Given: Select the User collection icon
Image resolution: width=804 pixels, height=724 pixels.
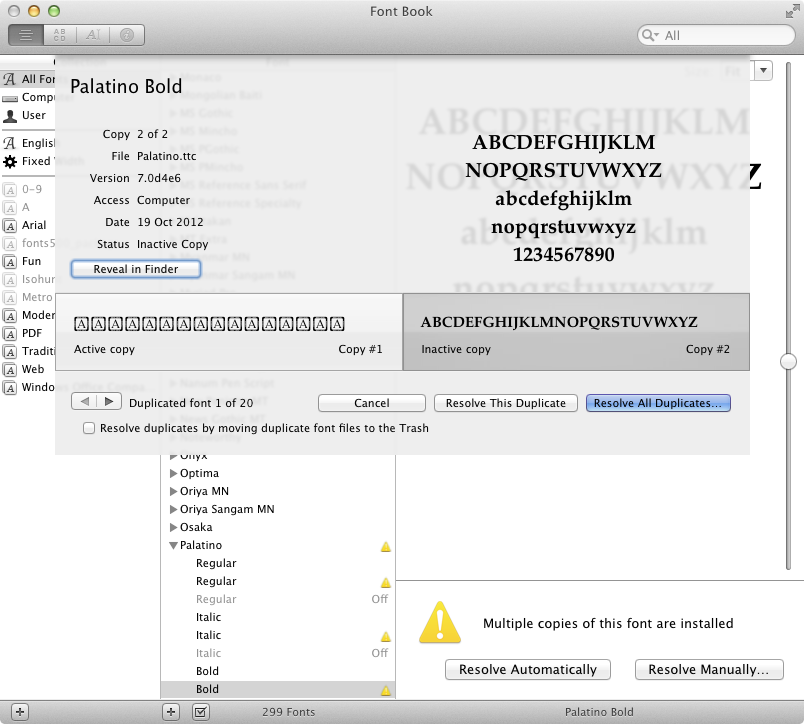Looking at the screenshot, I should click(x=10, y=115).
